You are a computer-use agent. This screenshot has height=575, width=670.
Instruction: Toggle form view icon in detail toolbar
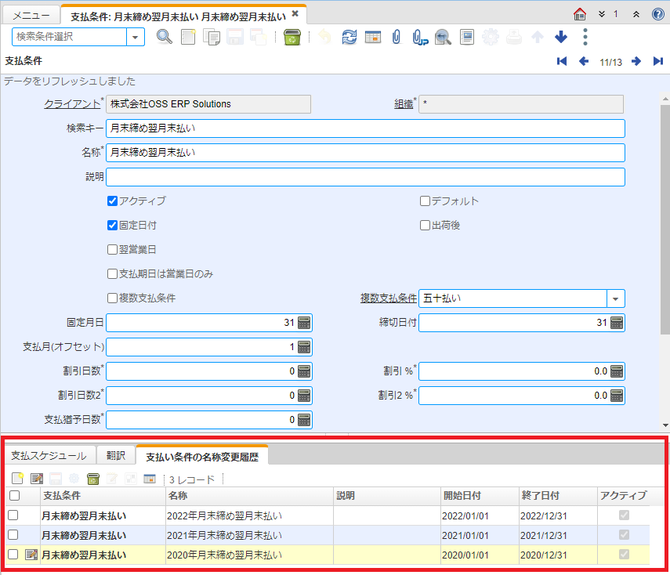[150, 479]
